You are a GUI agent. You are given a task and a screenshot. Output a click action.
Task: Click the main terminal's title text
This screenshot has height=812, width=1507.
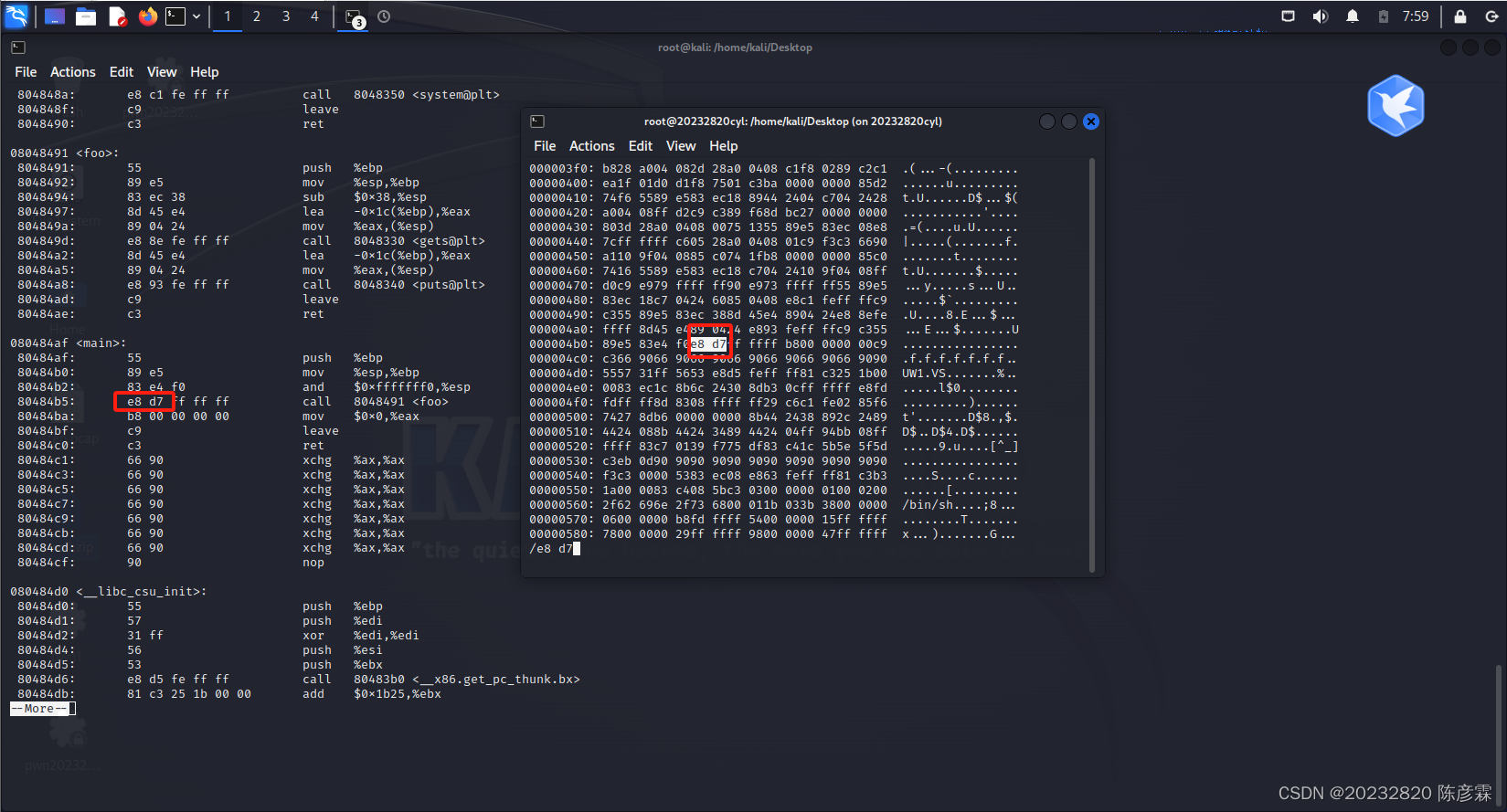(x=735, y=47)
